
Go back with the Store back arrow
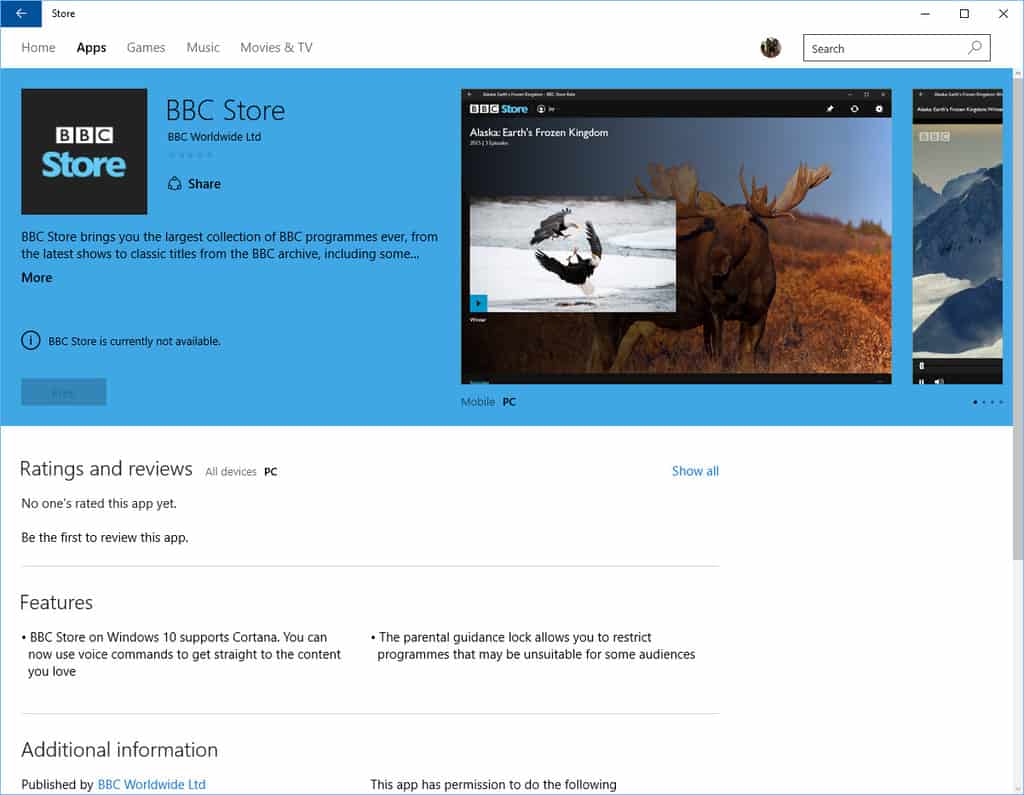point(21,13)
